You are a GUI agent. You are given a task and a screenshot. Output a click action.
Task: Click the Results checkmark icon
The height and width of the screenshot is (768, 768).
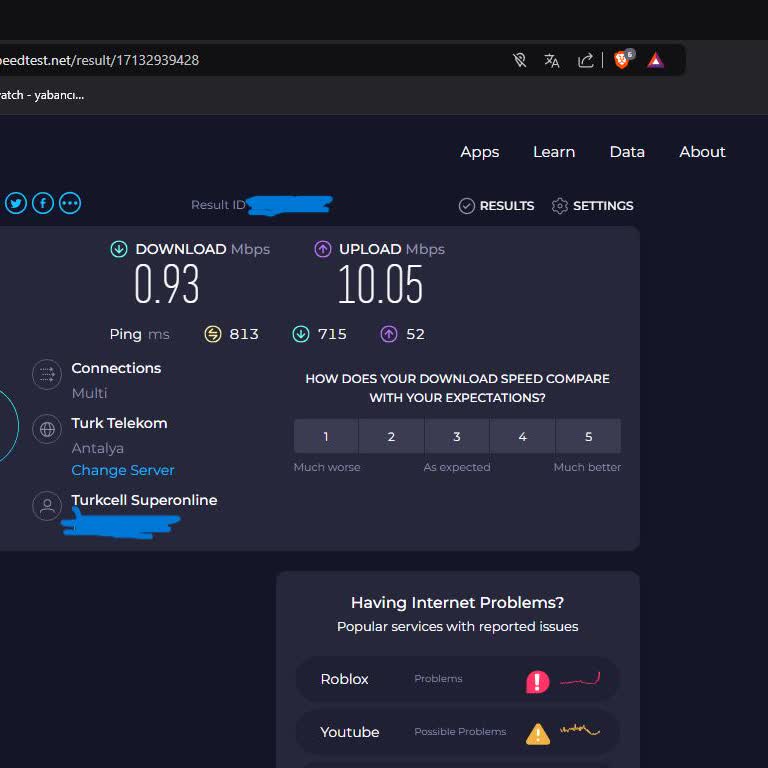(467, 206)
